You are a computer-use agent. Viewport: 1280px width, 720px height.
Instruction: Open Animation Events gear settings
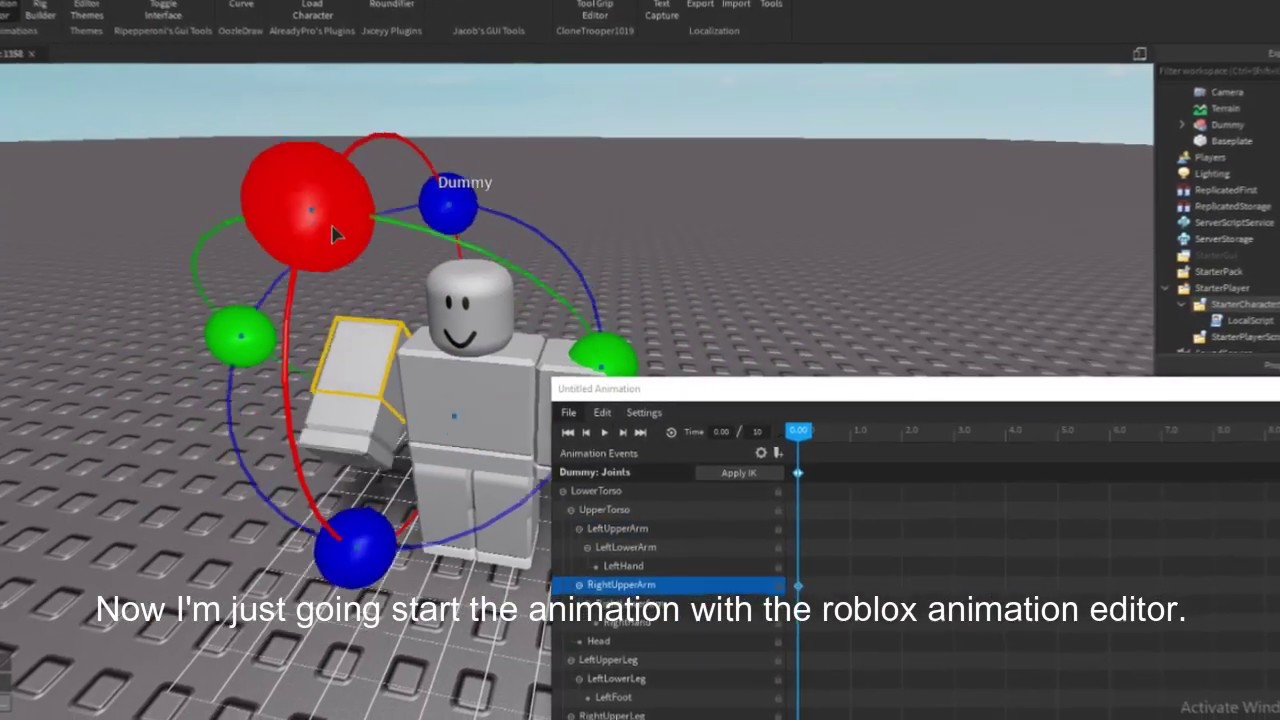[x=761, y=453]
